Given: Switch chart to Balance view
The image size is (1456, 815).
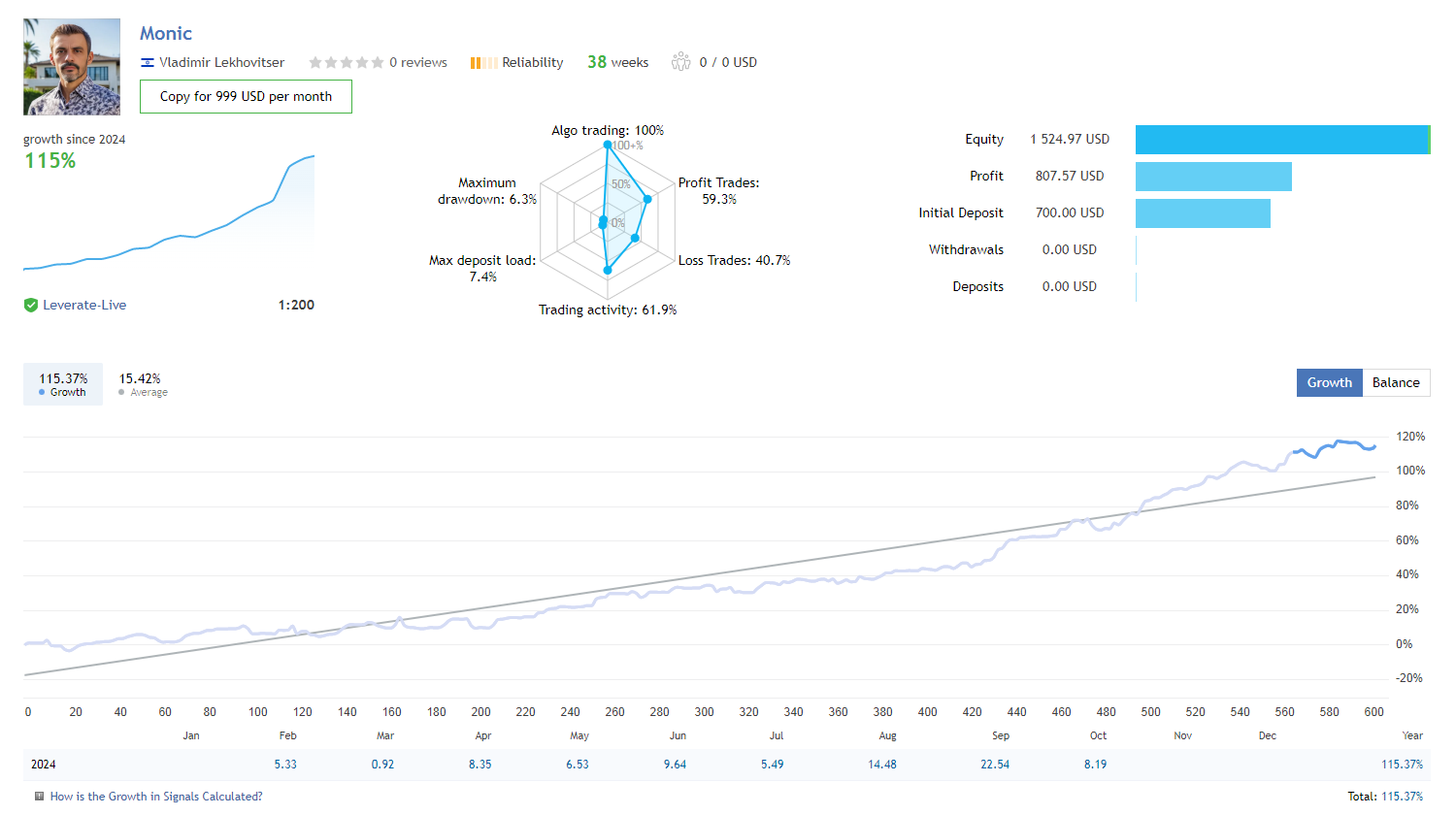Looking at the screenshot, I should point(1396,383).
